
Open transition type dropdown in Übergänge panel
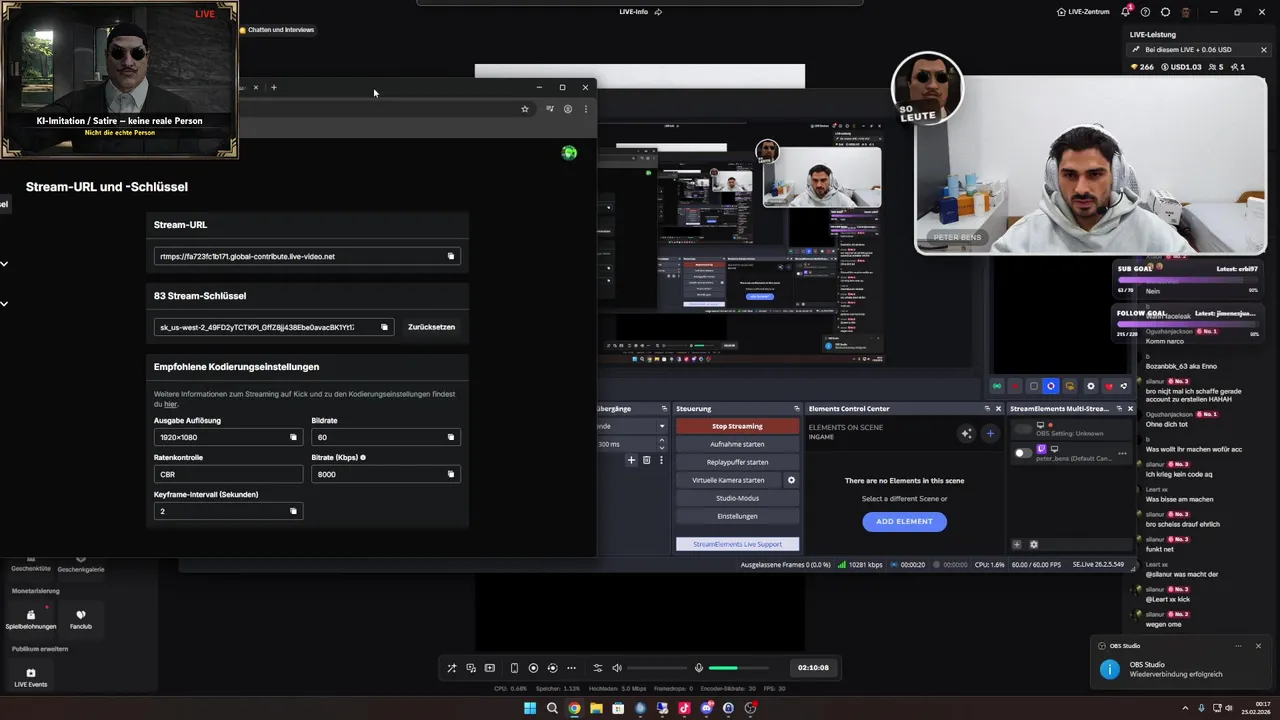661,426
